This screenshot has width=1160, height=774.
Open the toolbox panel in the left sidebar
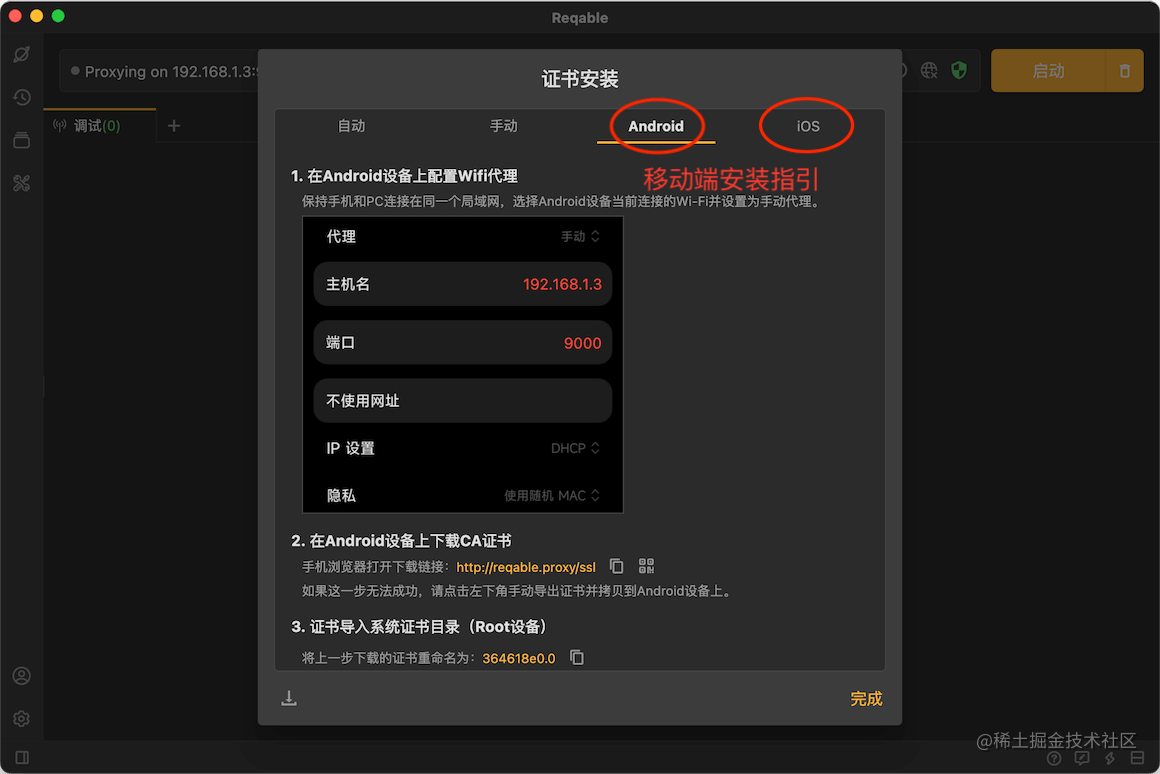pos(22,140)
